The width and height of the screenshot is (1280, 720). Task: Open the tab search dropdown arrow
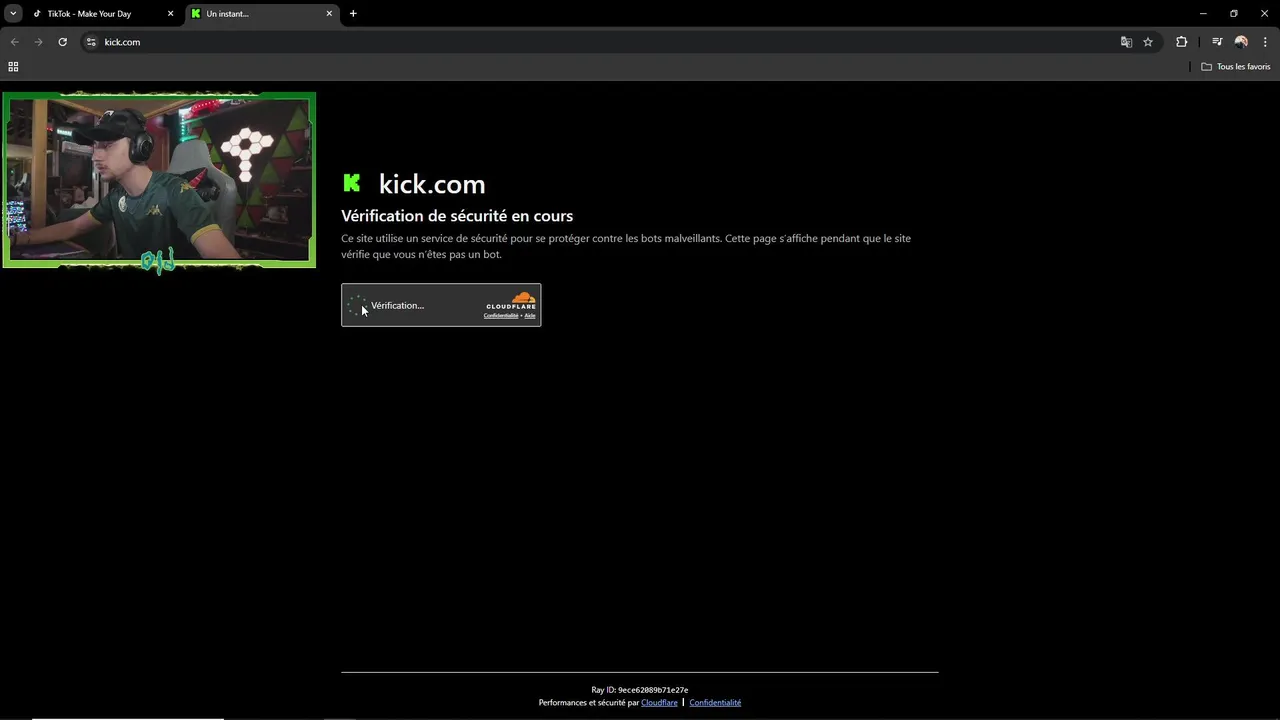coord(13,13)
